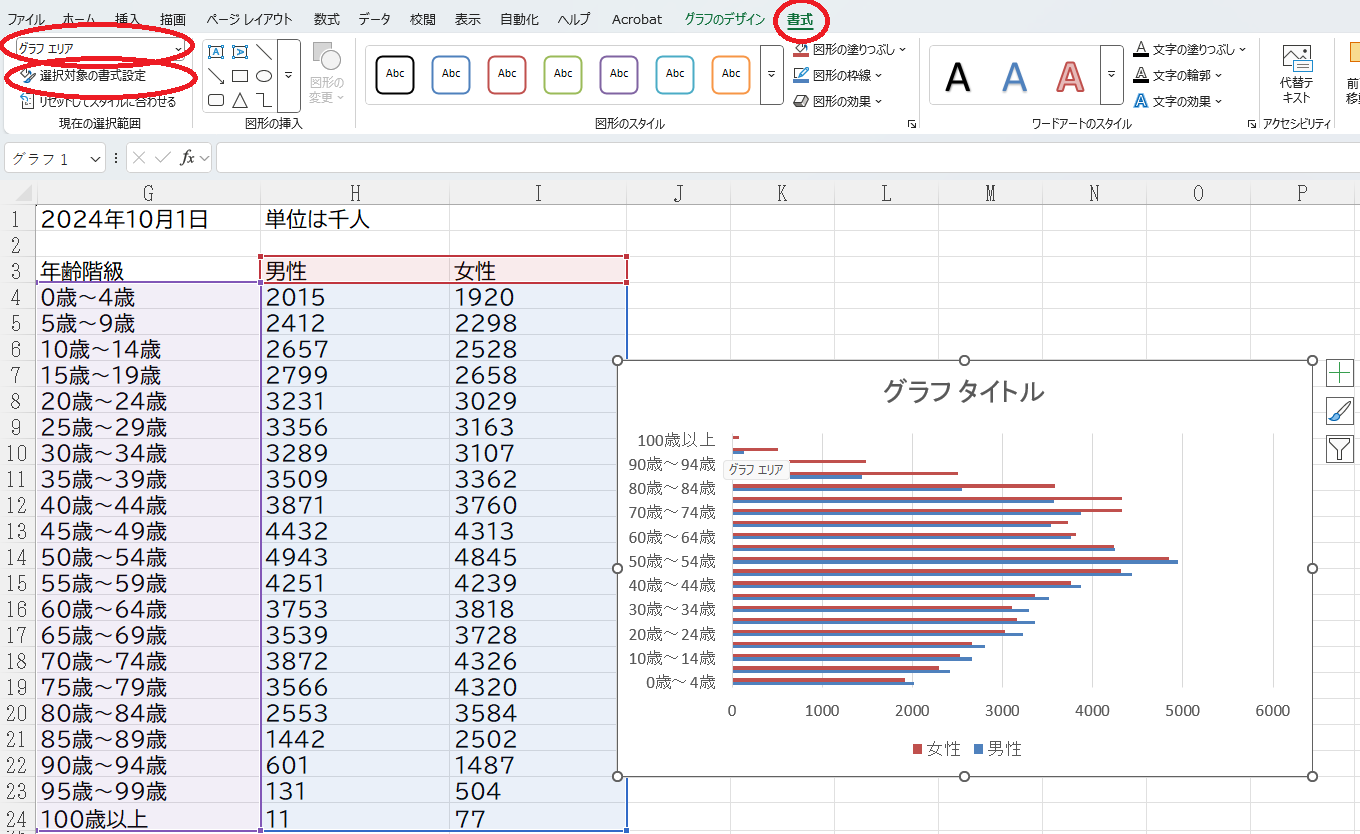Click the 女性 legend entry
Screen dimensions: 1360x834
(937, 749)
